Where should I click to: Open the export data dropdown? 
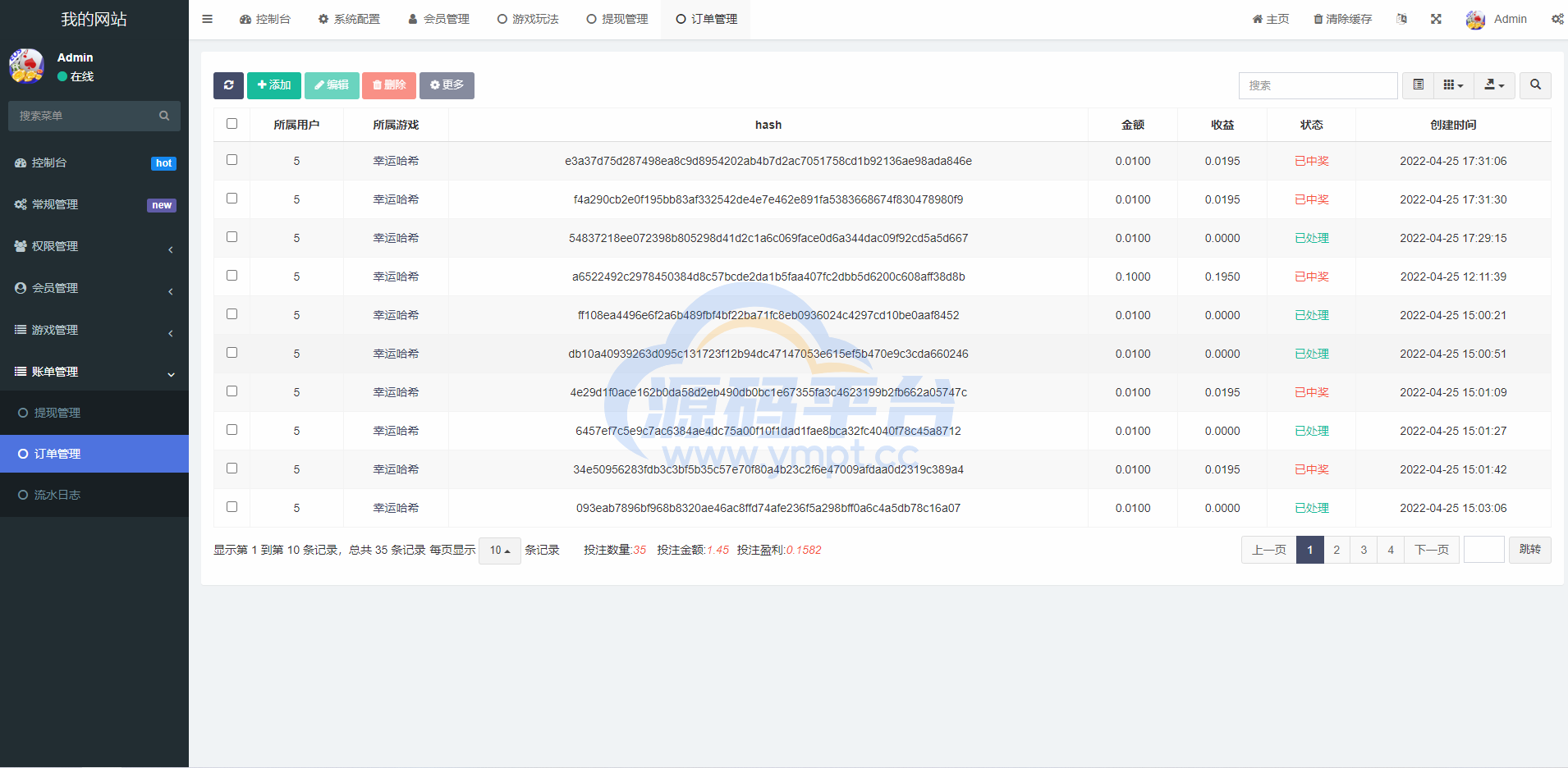click(1494, 85)
